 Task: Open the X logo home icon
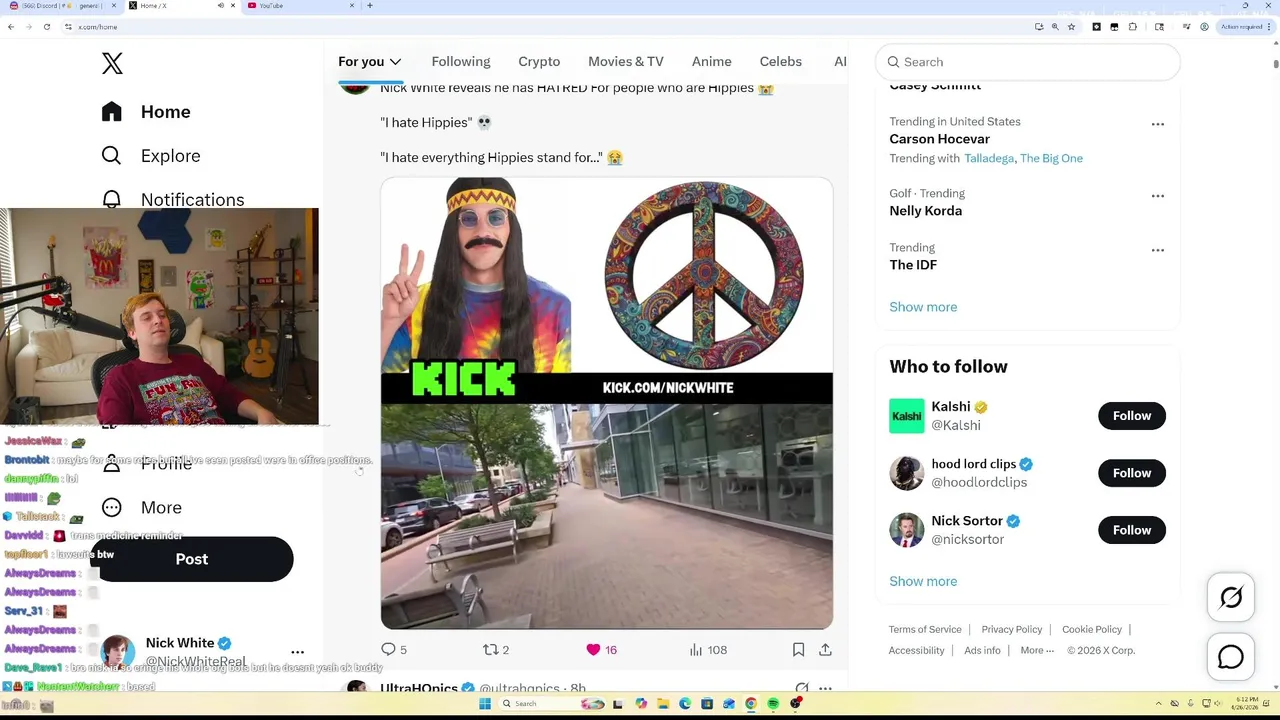coord(112,63)
